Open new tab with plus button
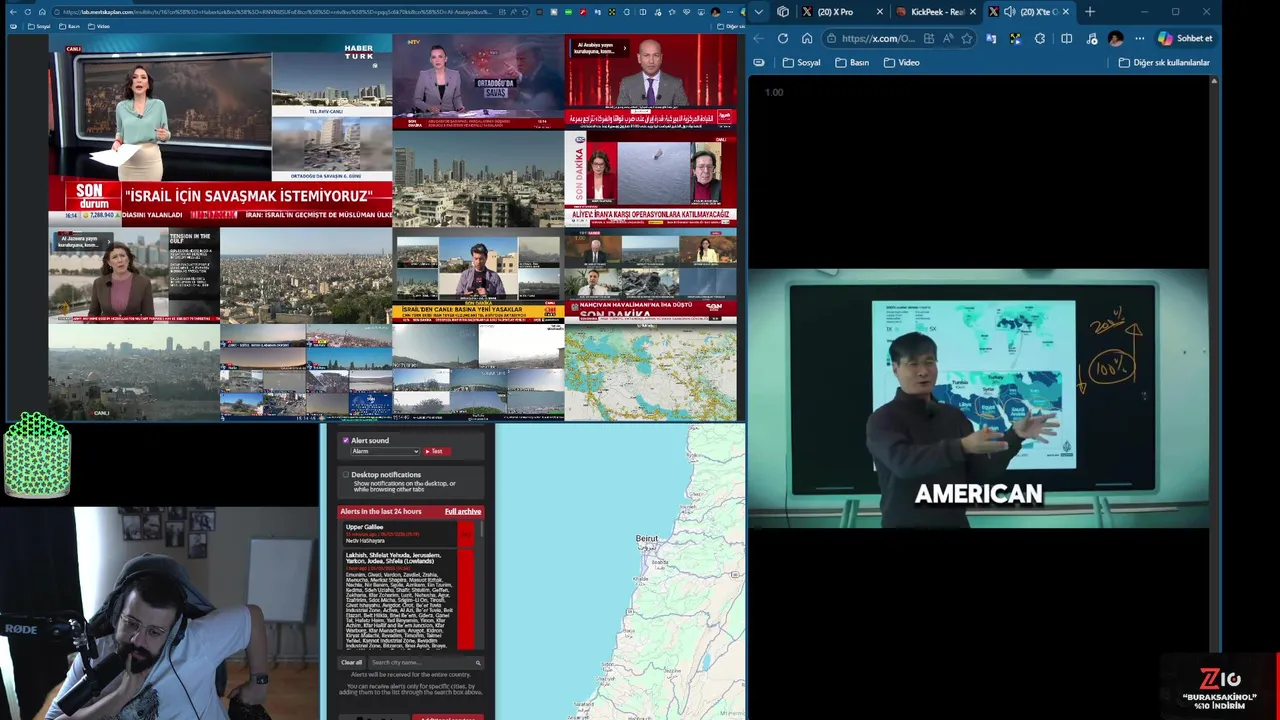Image resolution: width=1280 pixels, height=720 pixels. (1090, 12)
